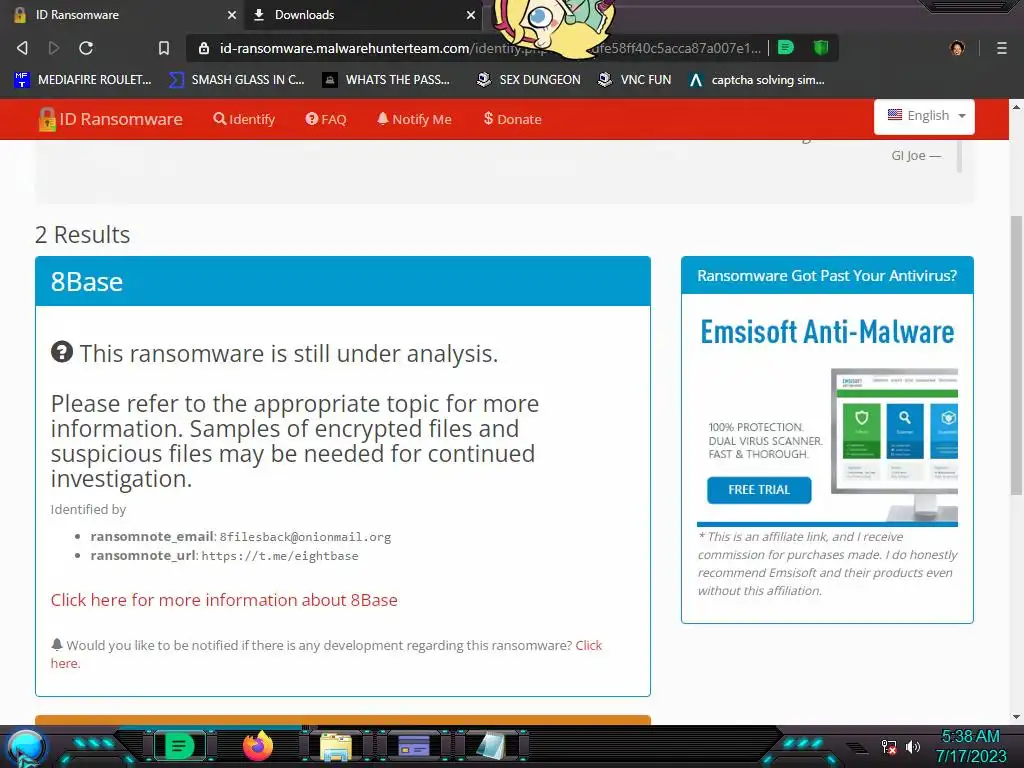Open MEDIAFIRE ROULET... bookmark
This screenshot has width=1024, height=768.
(83, 80)
